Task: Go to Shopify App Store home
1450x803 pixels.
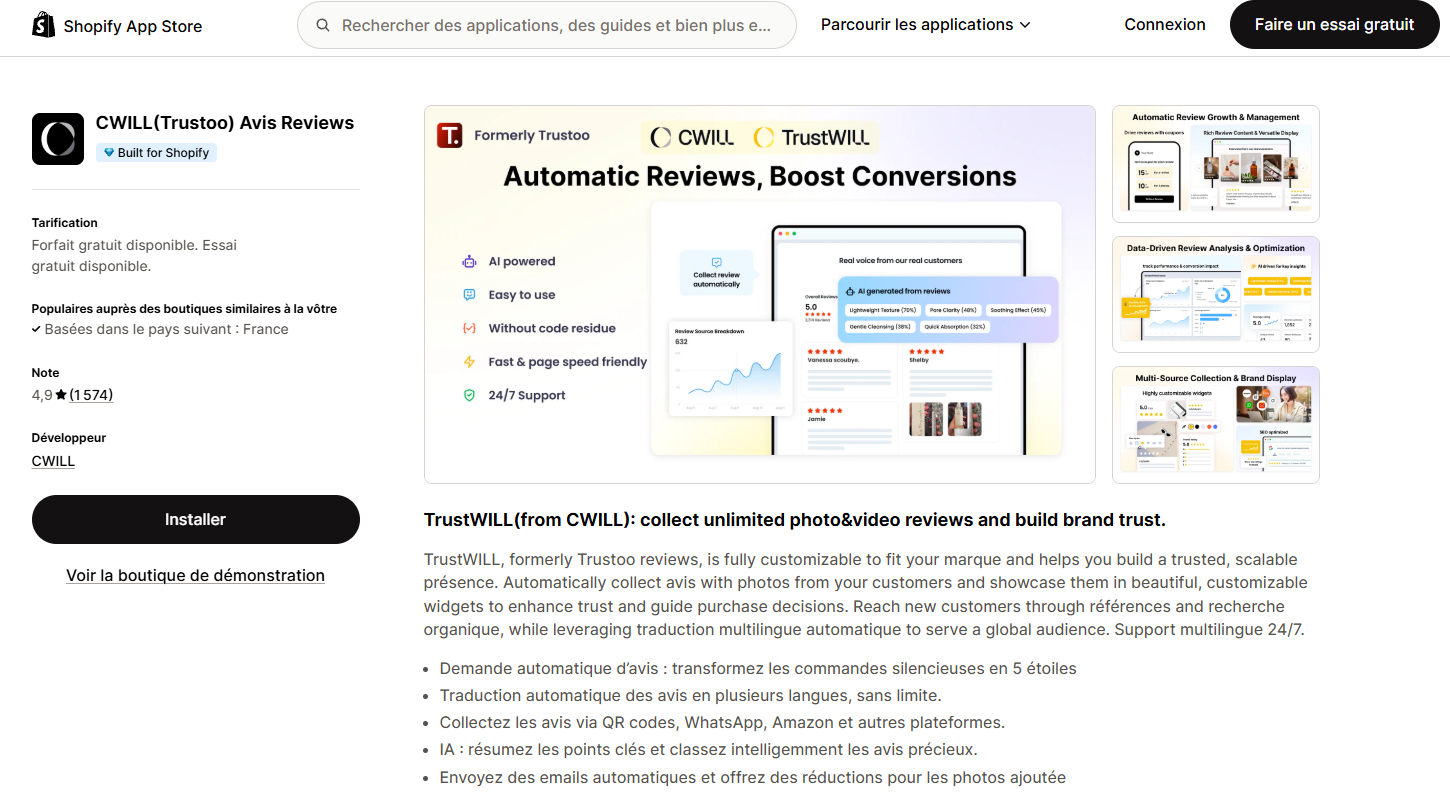Action: coord(117,25)
